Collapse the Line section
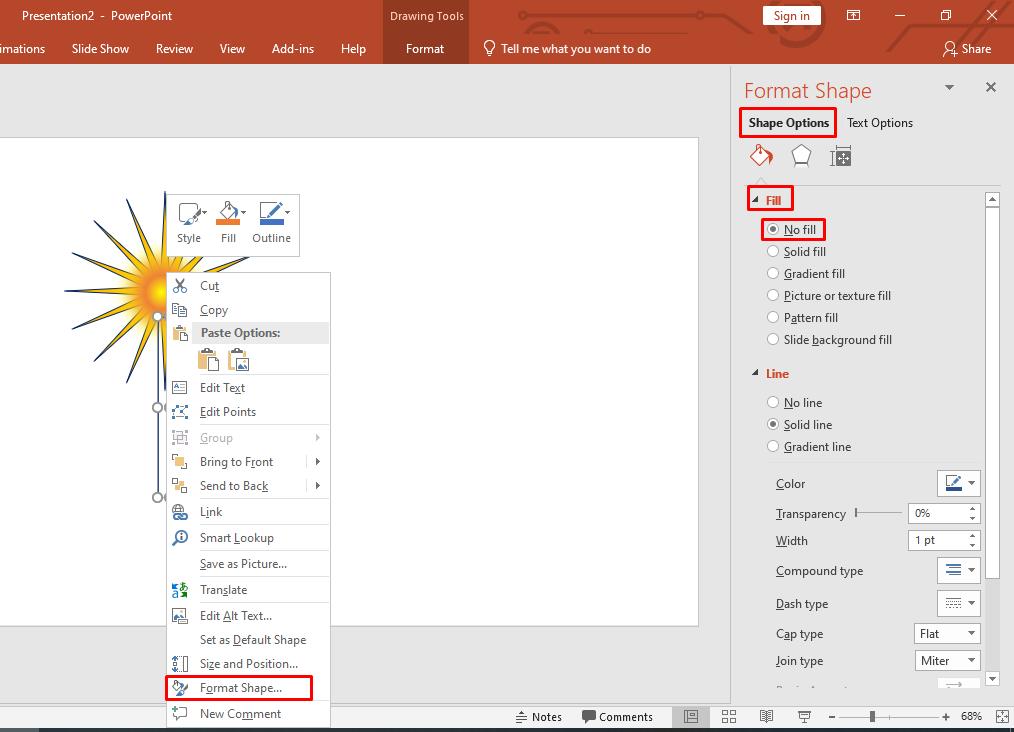This screenshot has height=732, width=1014. pyautogui.click(x=756, y=374)
